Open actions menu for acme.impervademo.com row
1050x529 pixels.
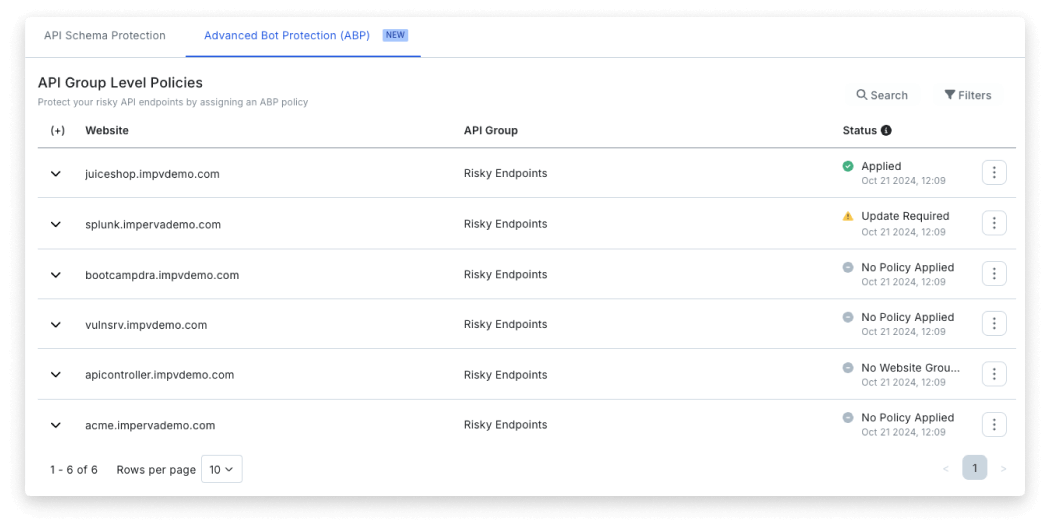(x=993, y=424)
